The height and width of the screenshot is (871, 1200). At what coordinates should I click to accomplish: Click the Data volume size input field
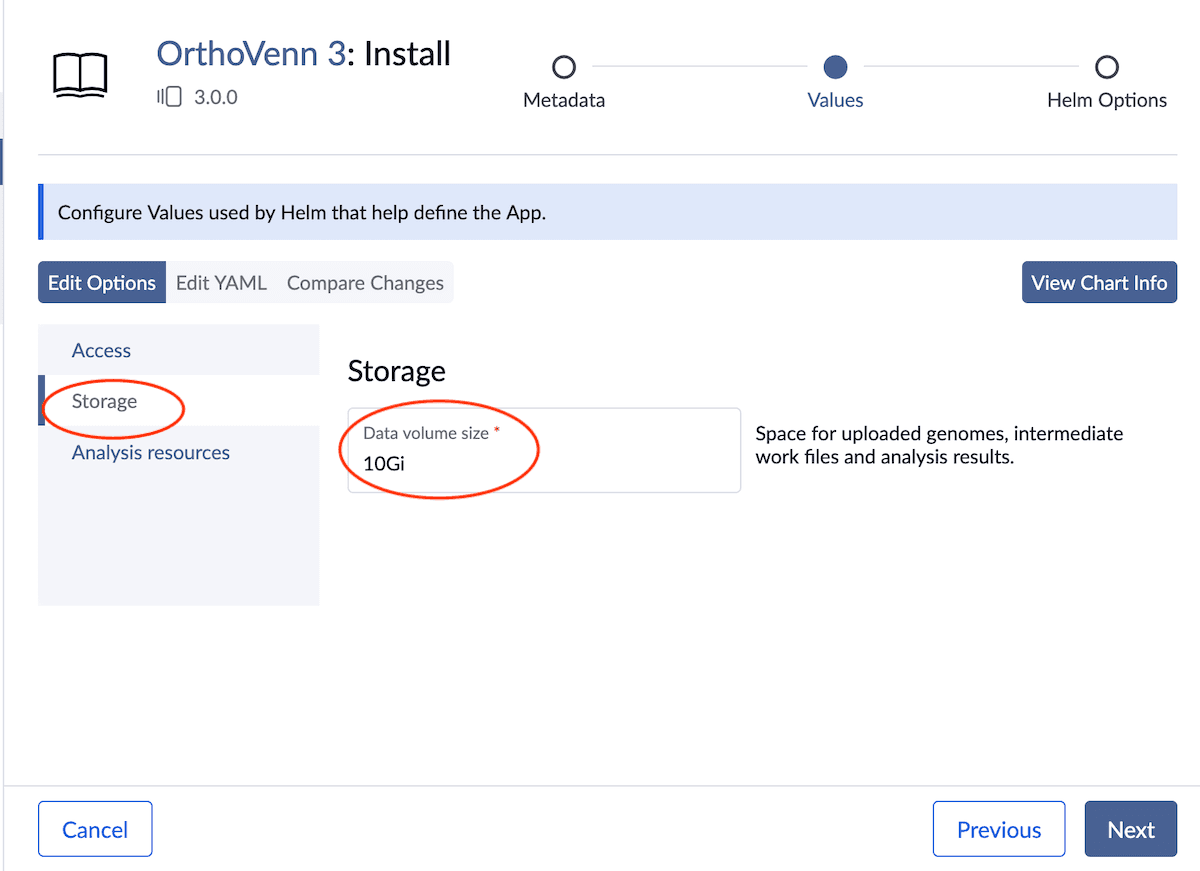(x=544, y=450)
